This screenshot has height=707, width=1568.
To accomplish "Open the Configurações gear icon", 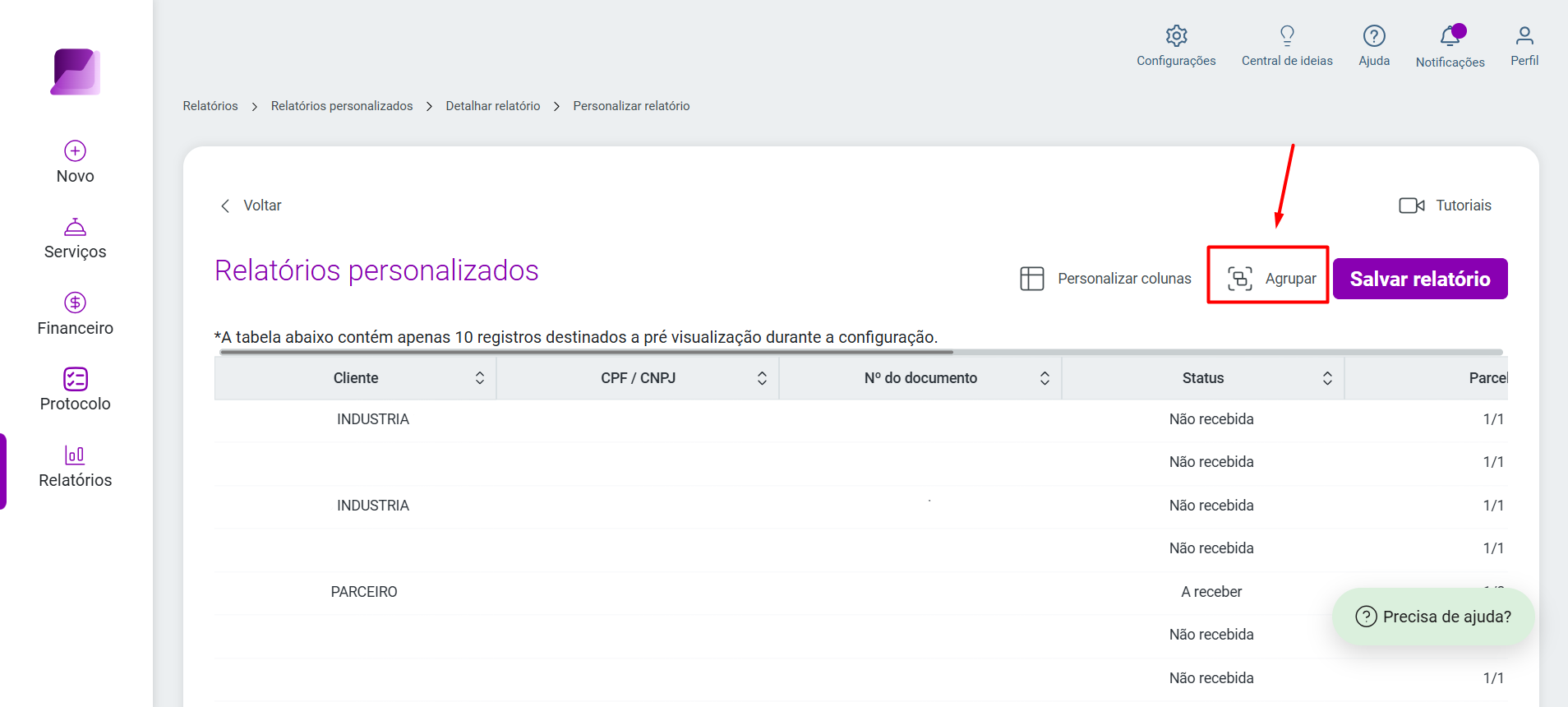I will click(x=1177, y=35).
